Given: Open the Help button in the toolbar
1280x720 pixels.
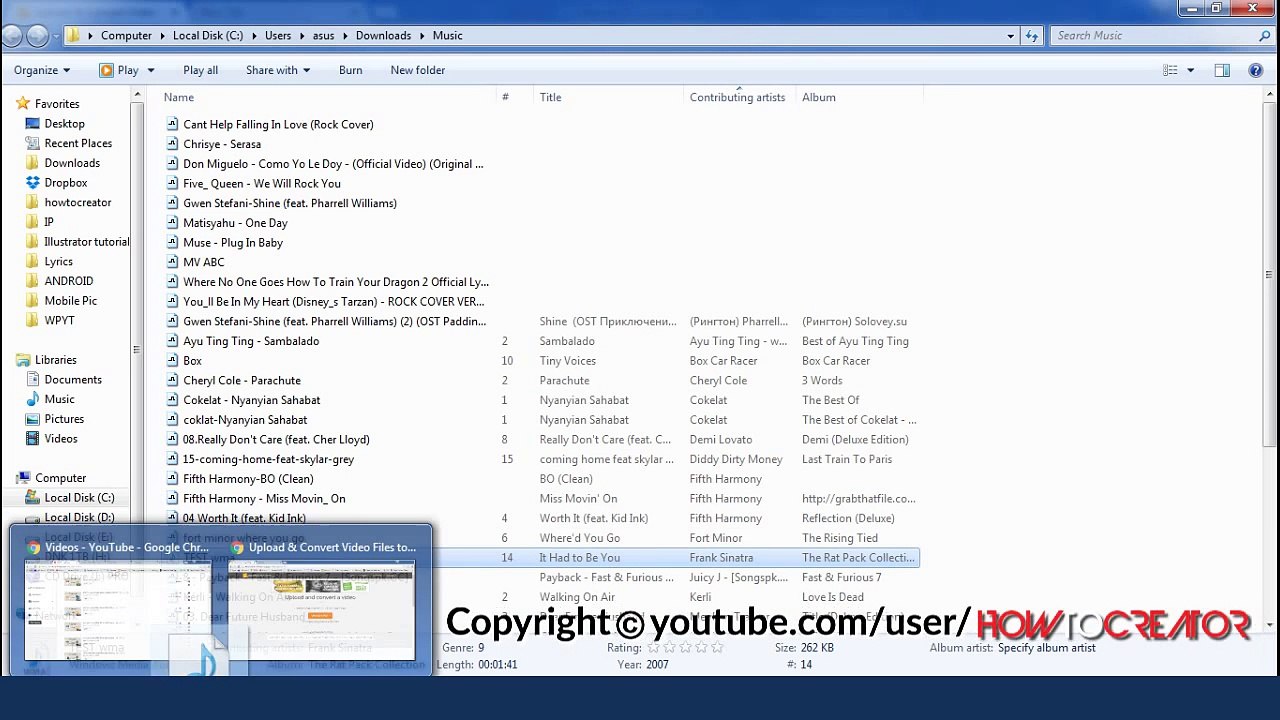Looking at the screenshot, I should coord(1256,70).
